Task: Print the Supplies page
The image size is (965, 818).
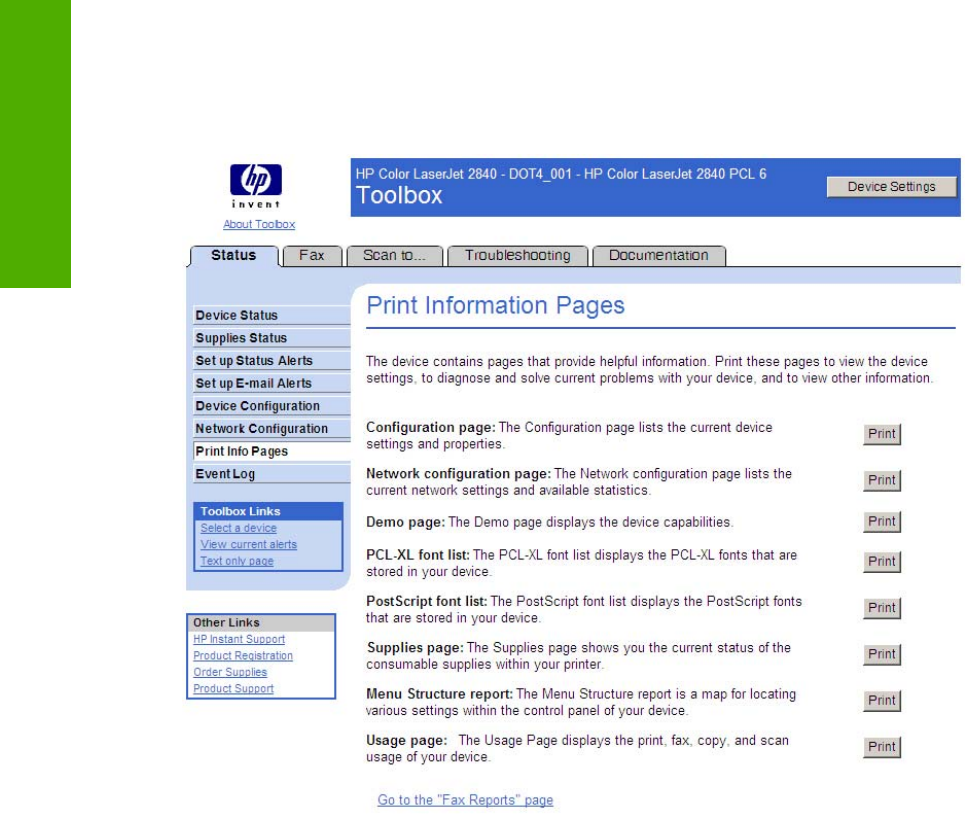Action: pos(881,654)
